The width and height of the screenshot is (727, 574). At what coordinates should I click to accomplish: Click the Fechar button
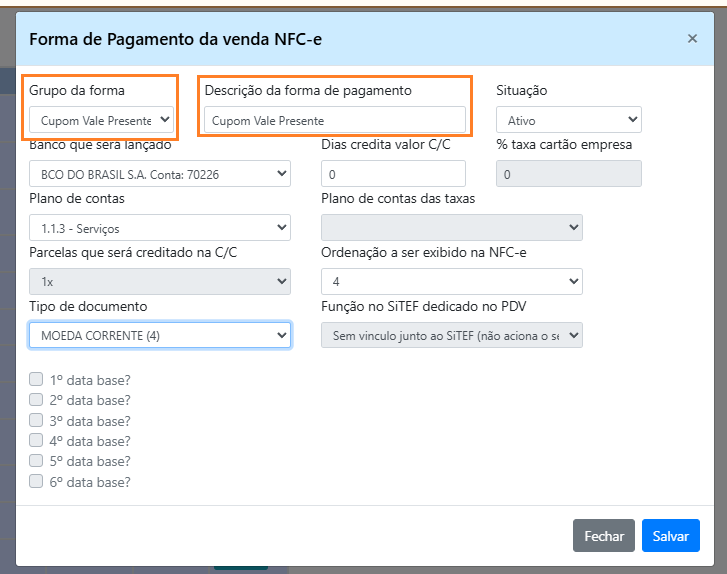click(603, 536)
